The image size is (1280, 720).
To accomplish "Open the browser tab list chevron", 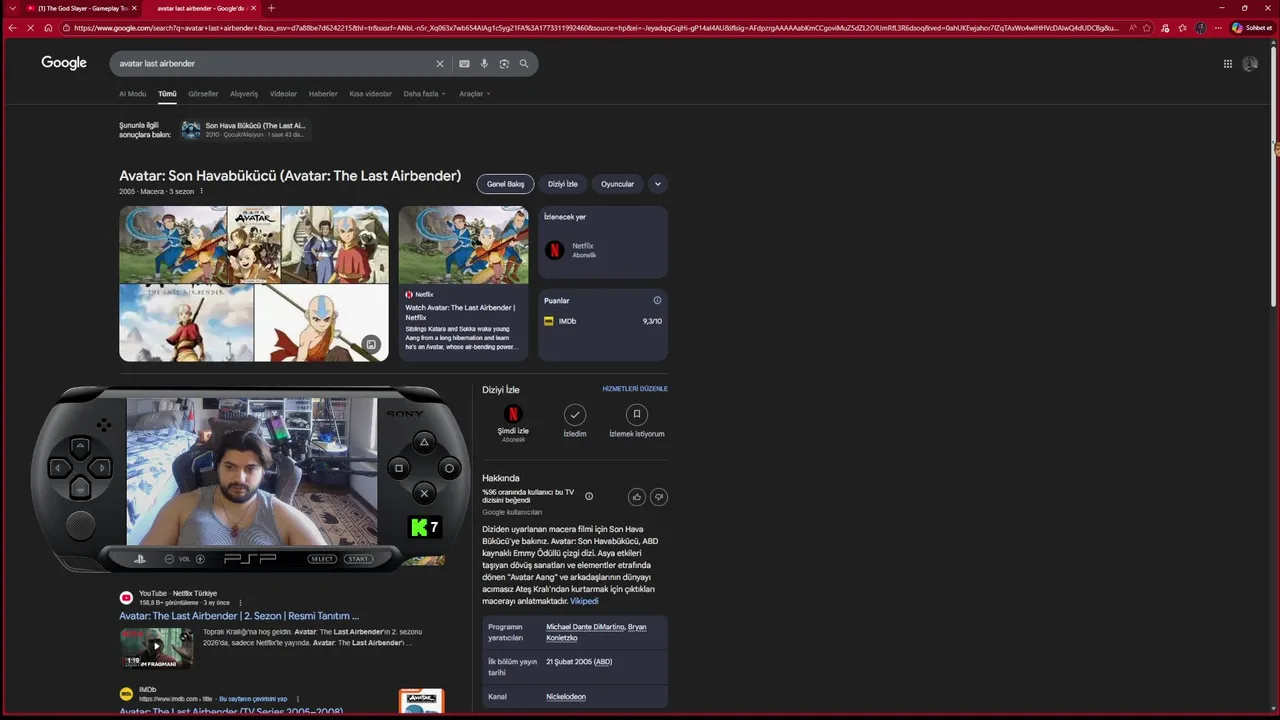I will click(12, 8).
